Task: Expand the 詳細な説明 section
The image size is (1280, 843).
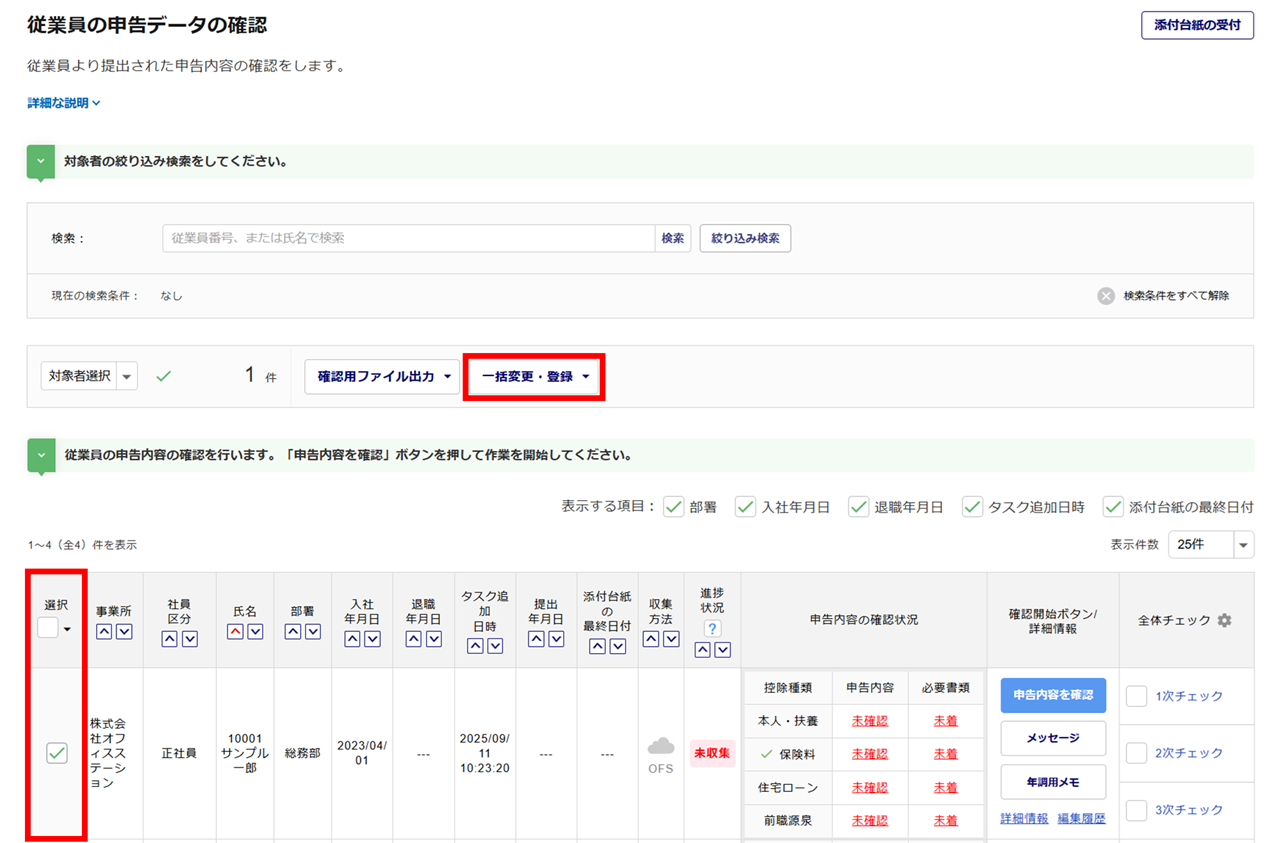Action: pos(64,103)
